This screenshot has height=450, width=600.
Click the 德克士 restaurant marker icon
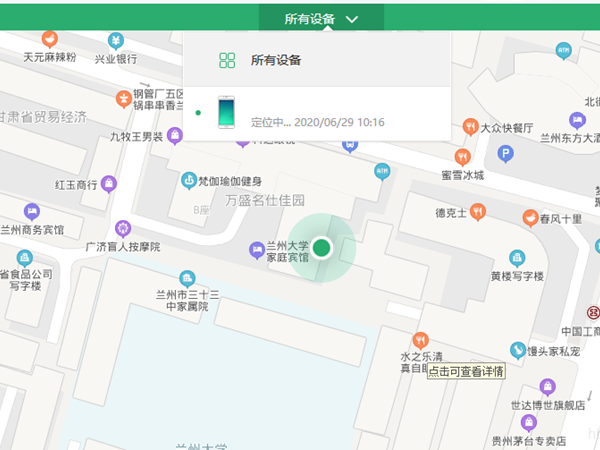click(x=478, y=212)
